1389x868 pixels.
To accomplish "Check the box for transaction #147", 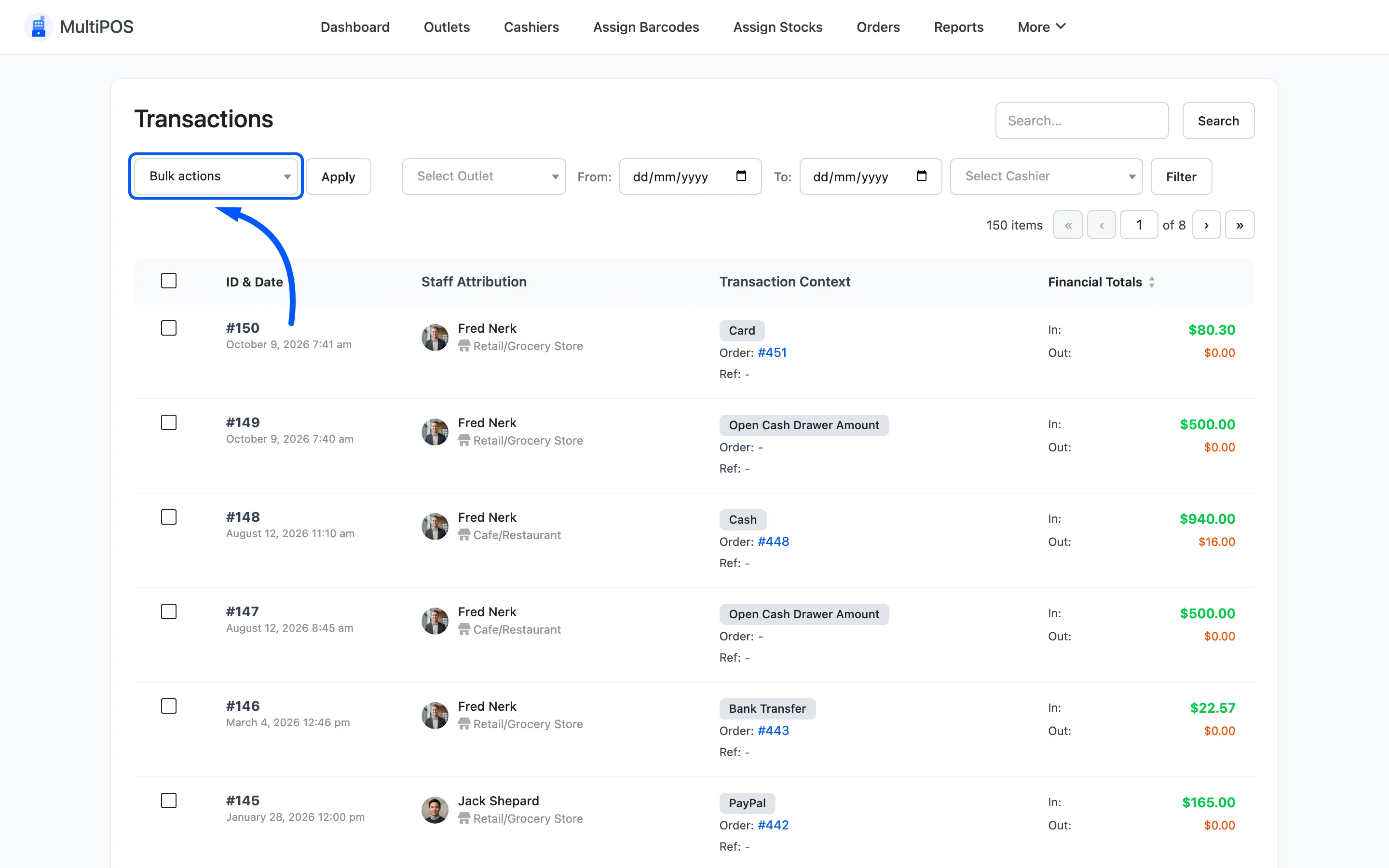I will coord(169,611).
